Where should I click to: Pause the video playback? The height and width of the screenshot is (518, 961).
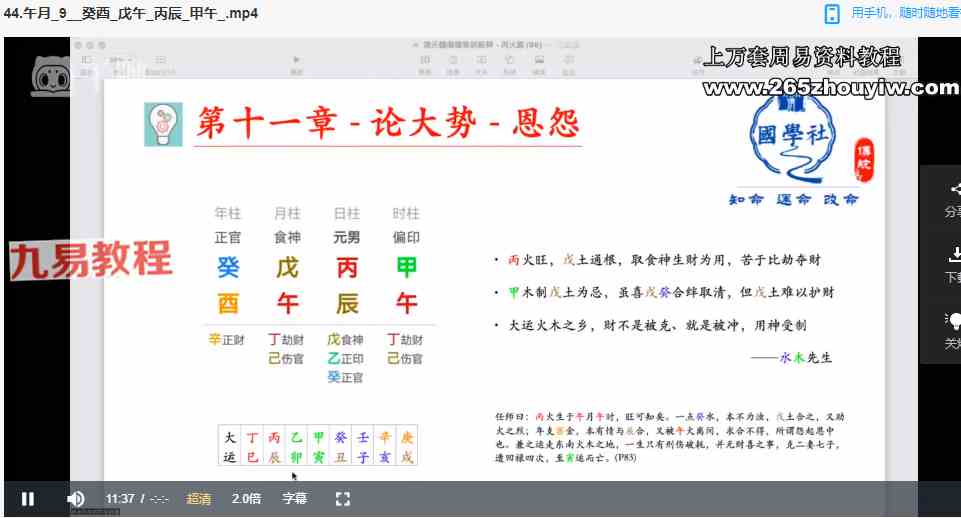point(28,499)
